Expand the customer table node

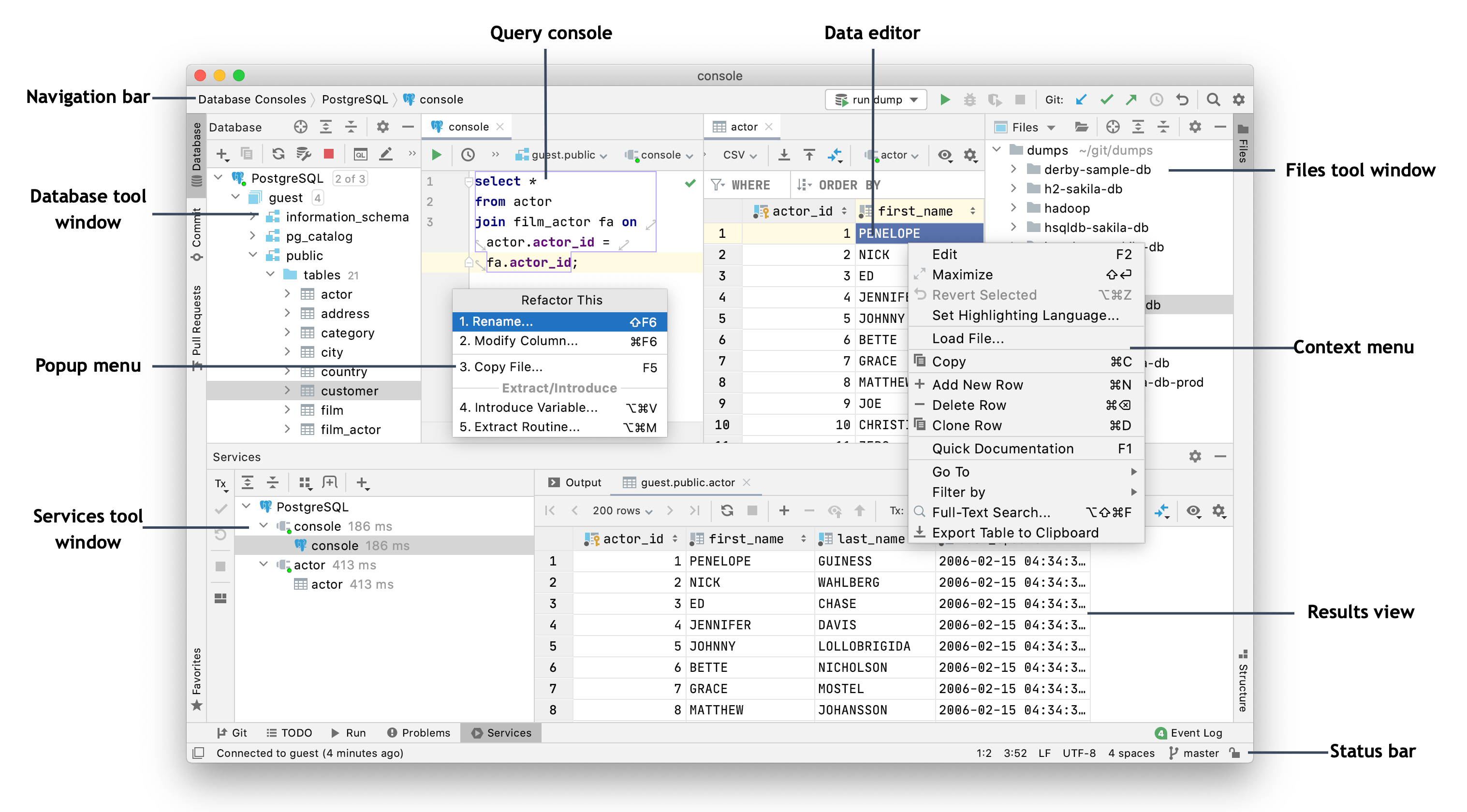[287, 391]
